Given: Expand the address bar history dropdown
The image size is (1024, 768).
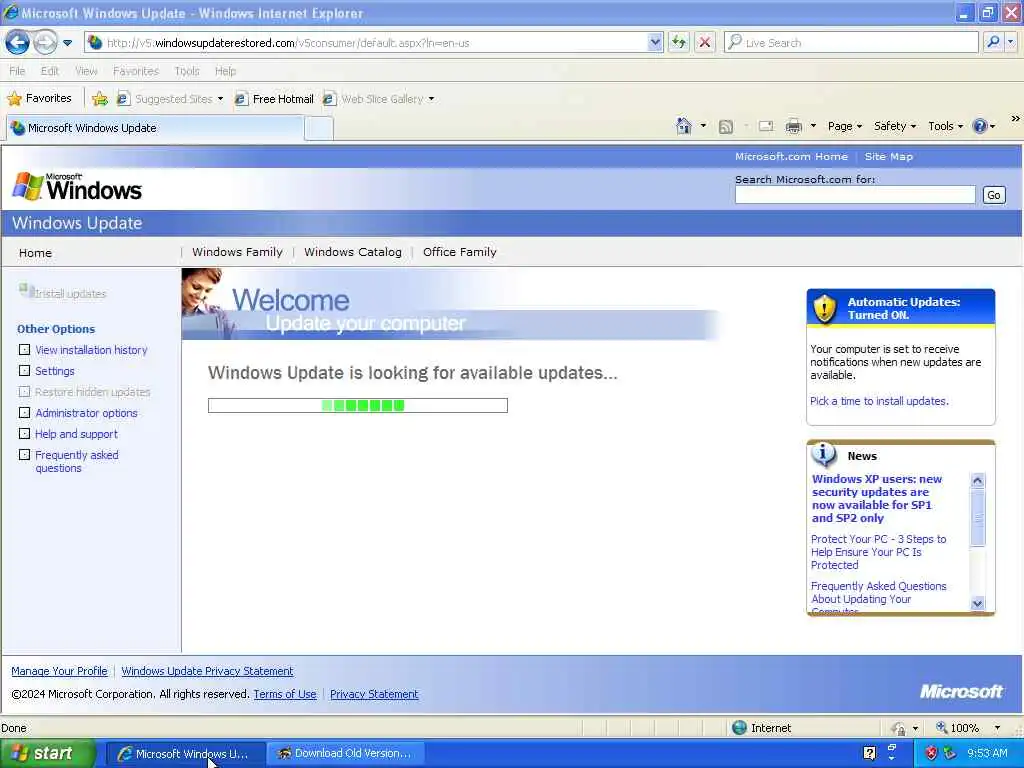Looking at the screenshot, I should click(655, 43).
